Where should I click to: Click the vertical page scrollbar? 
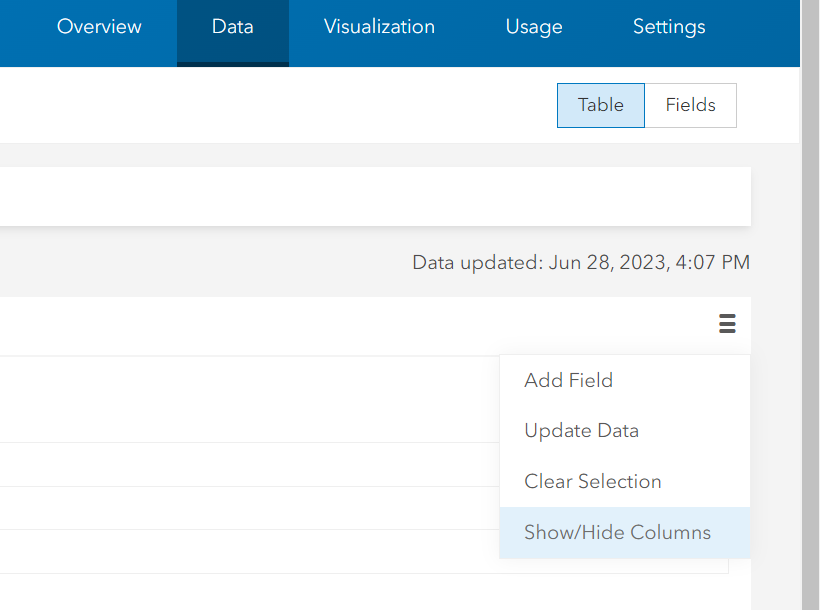click(810, 300)
